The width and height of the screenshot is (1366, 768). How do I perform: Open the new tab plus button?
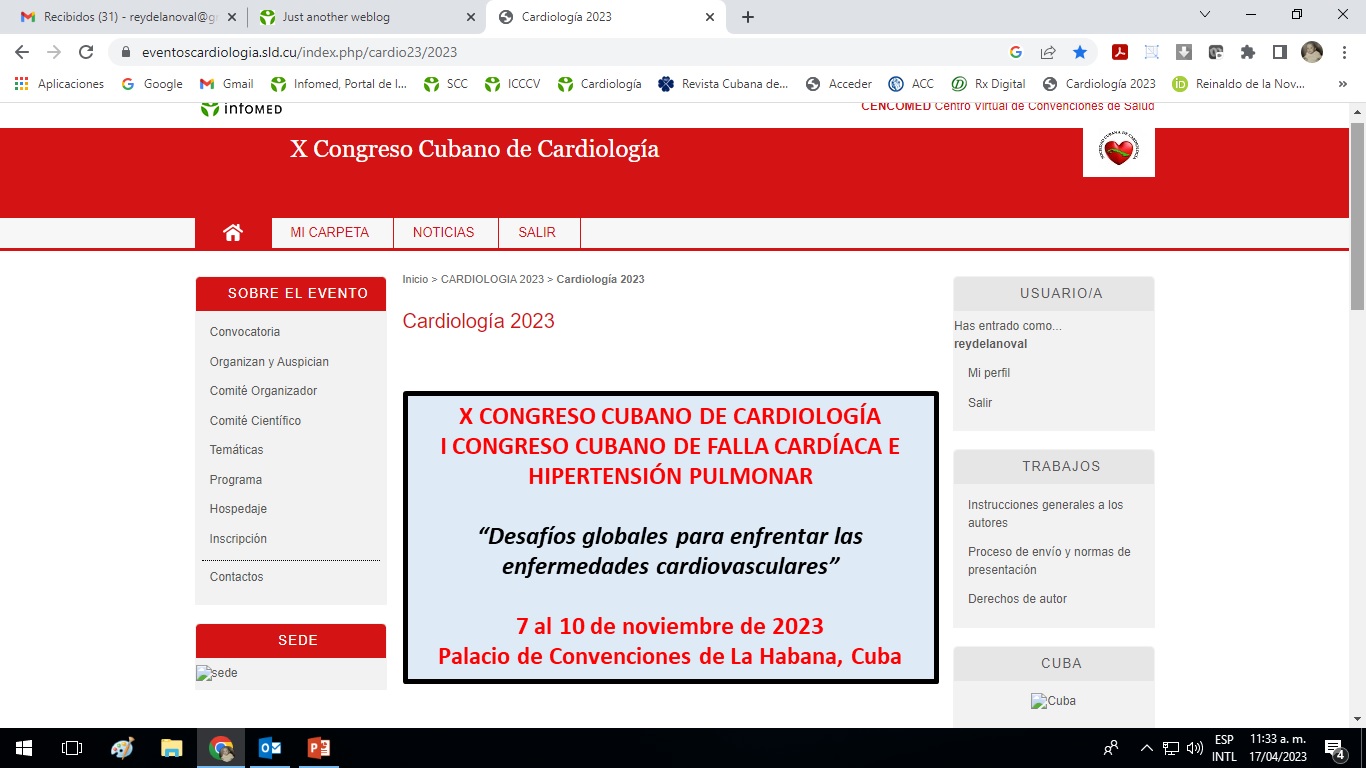[x=748, y=17]
